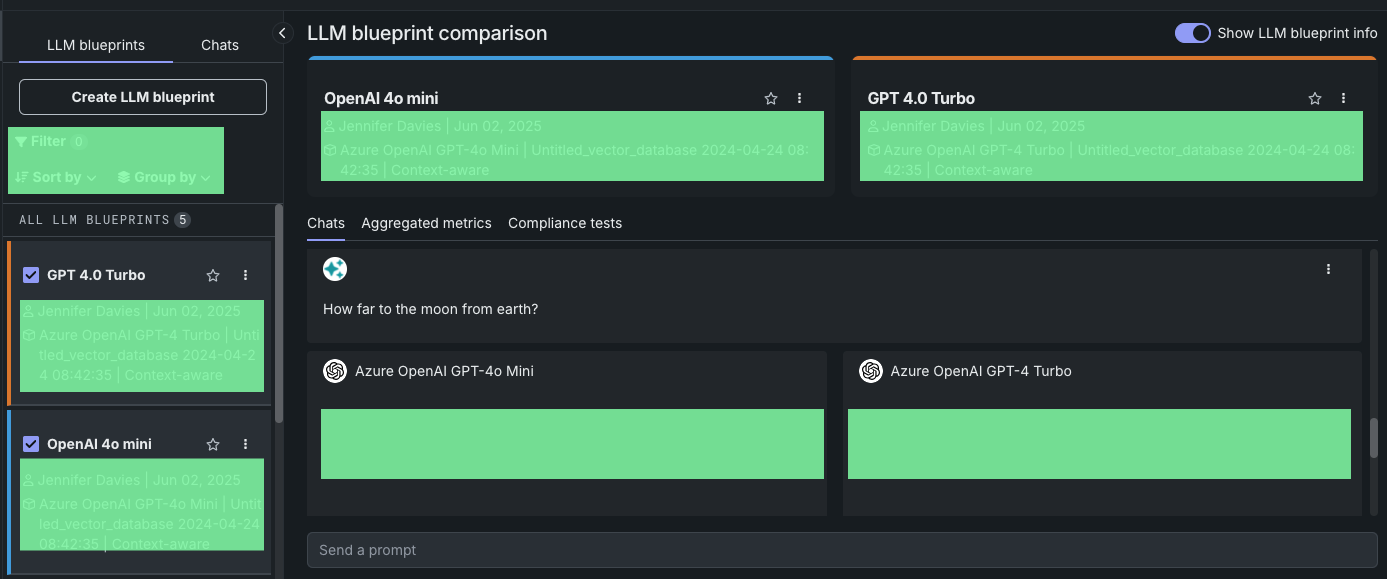The height and width of the screenshot is (579, 1387).
Task: Star the OpenAI 4o mini sidebar blueprint
Action: tap(213, 444)
